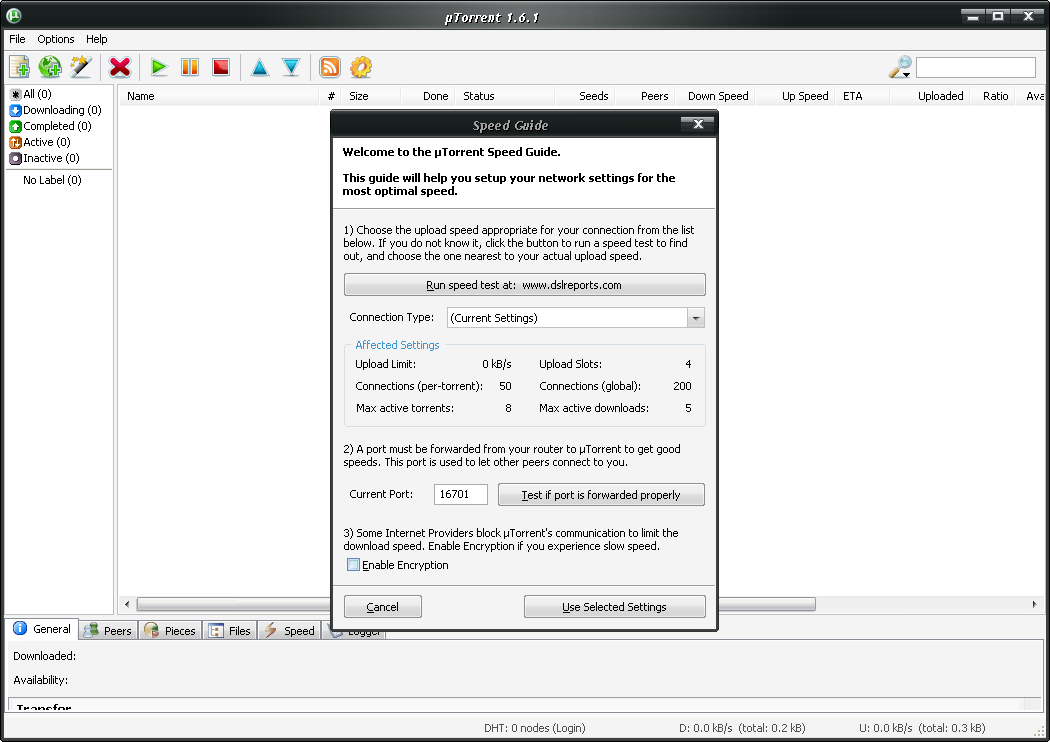
Task: Click the Add Torrent from URL globe icon
Action: (50, 67)
